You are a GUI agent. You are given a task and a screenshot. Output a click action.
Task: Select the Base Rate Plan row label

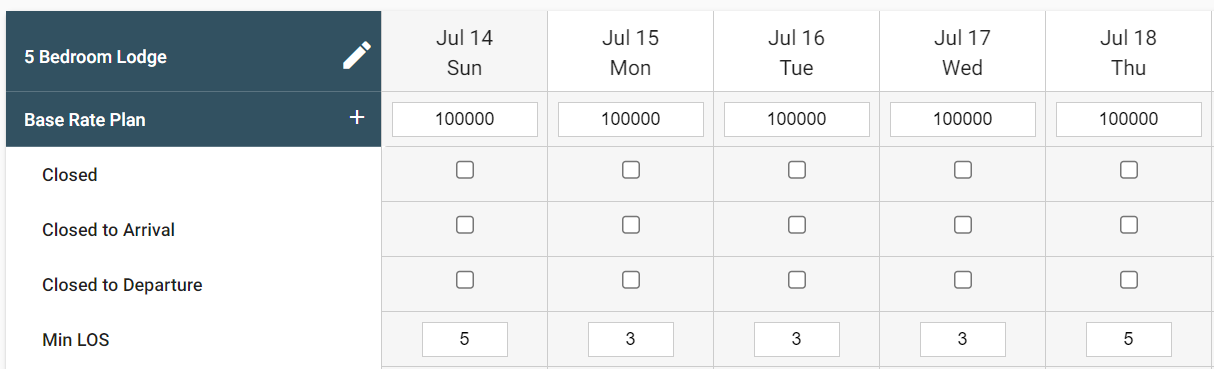tap(85, 119)
